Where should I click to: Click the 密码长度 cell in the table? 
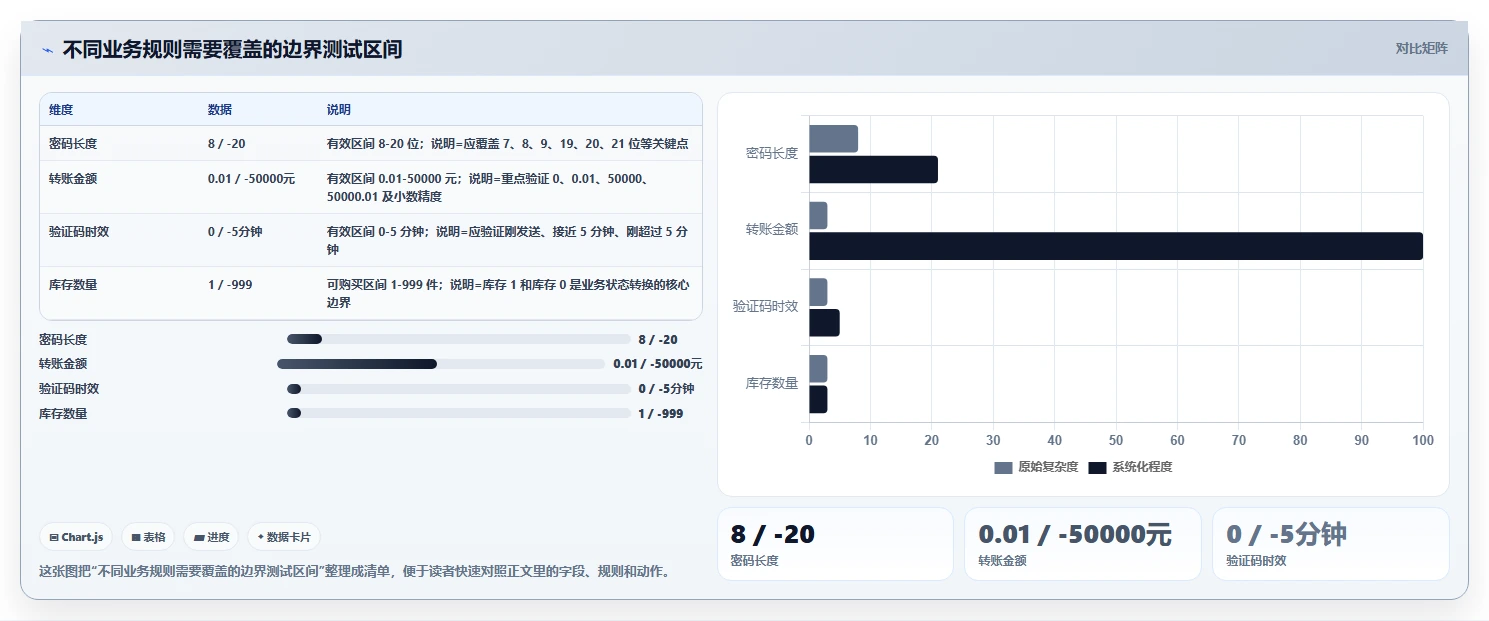[x=73, y=143]
